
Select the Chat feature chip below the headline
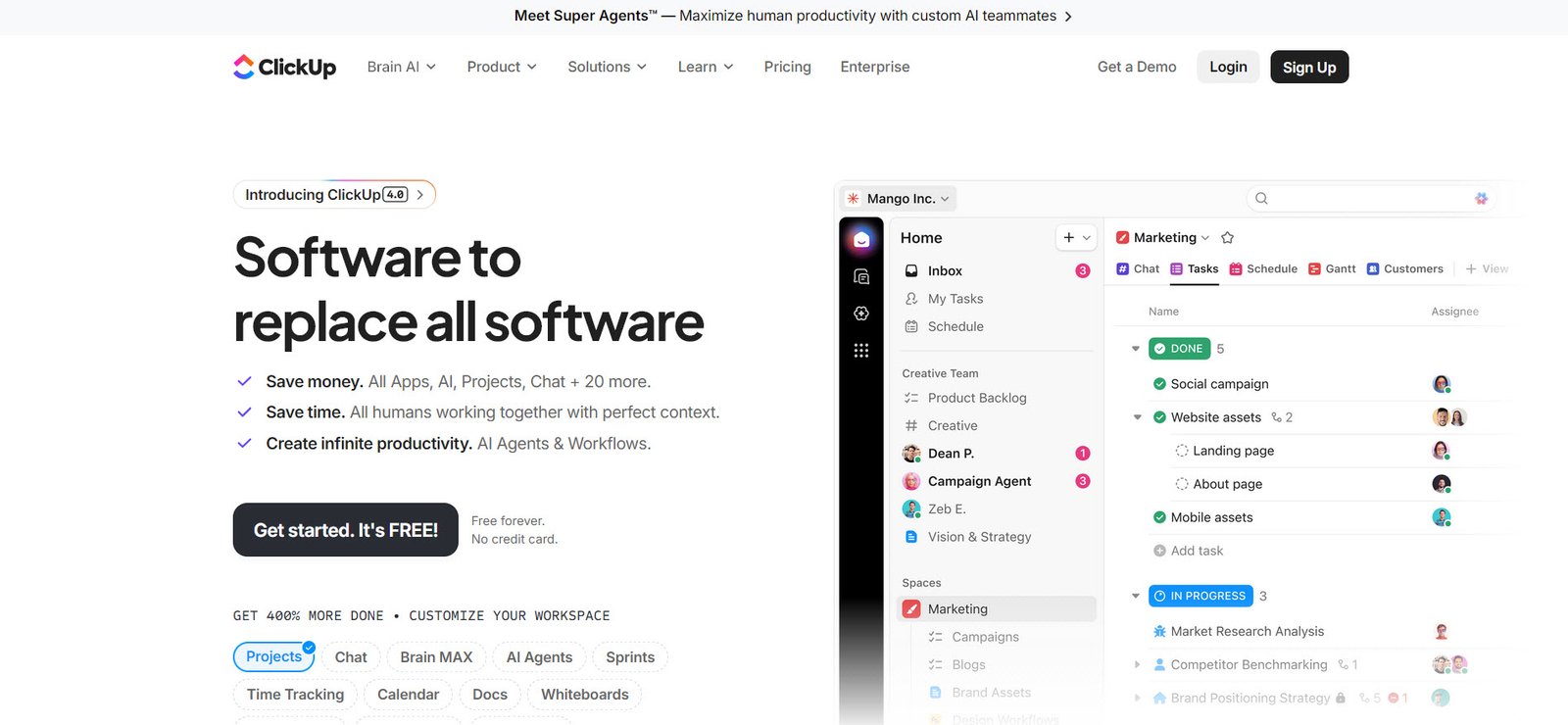[351, 657]
